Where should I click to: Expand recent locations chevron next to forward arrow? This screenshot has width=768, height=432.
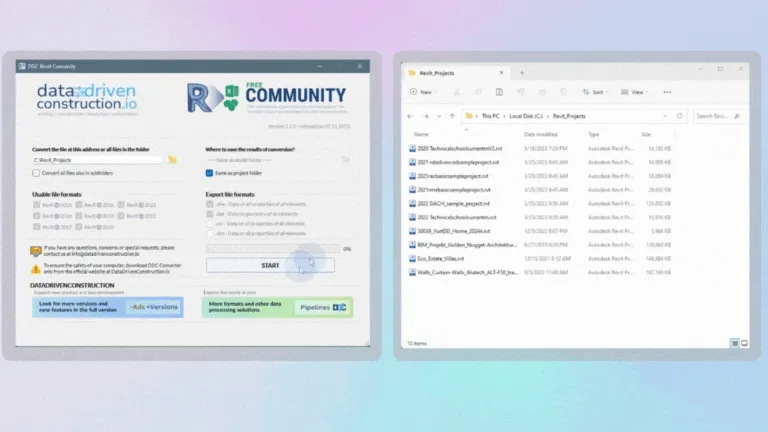pos(439,116)
